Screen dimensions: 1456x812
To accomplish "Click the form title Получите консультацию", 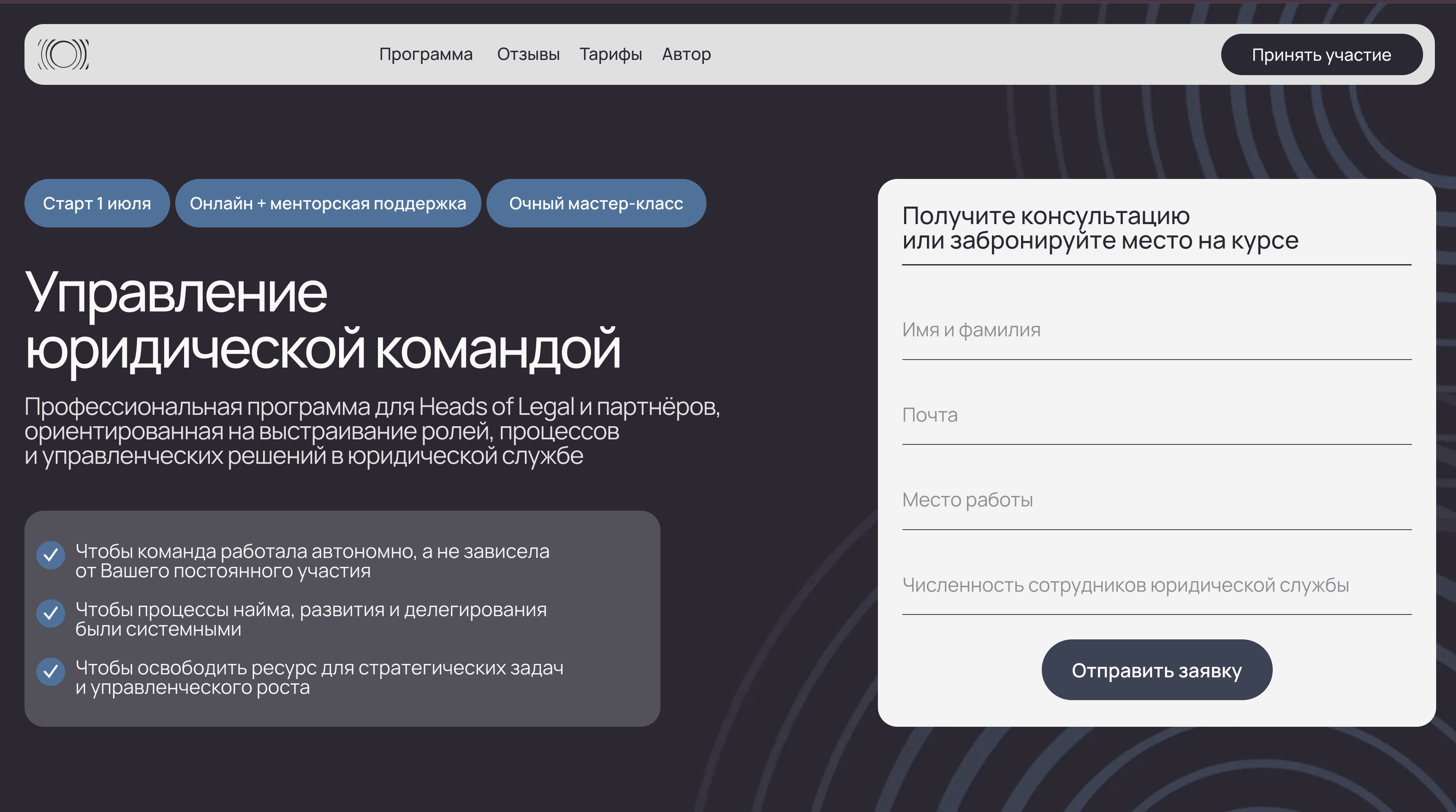I will 1100,228.
